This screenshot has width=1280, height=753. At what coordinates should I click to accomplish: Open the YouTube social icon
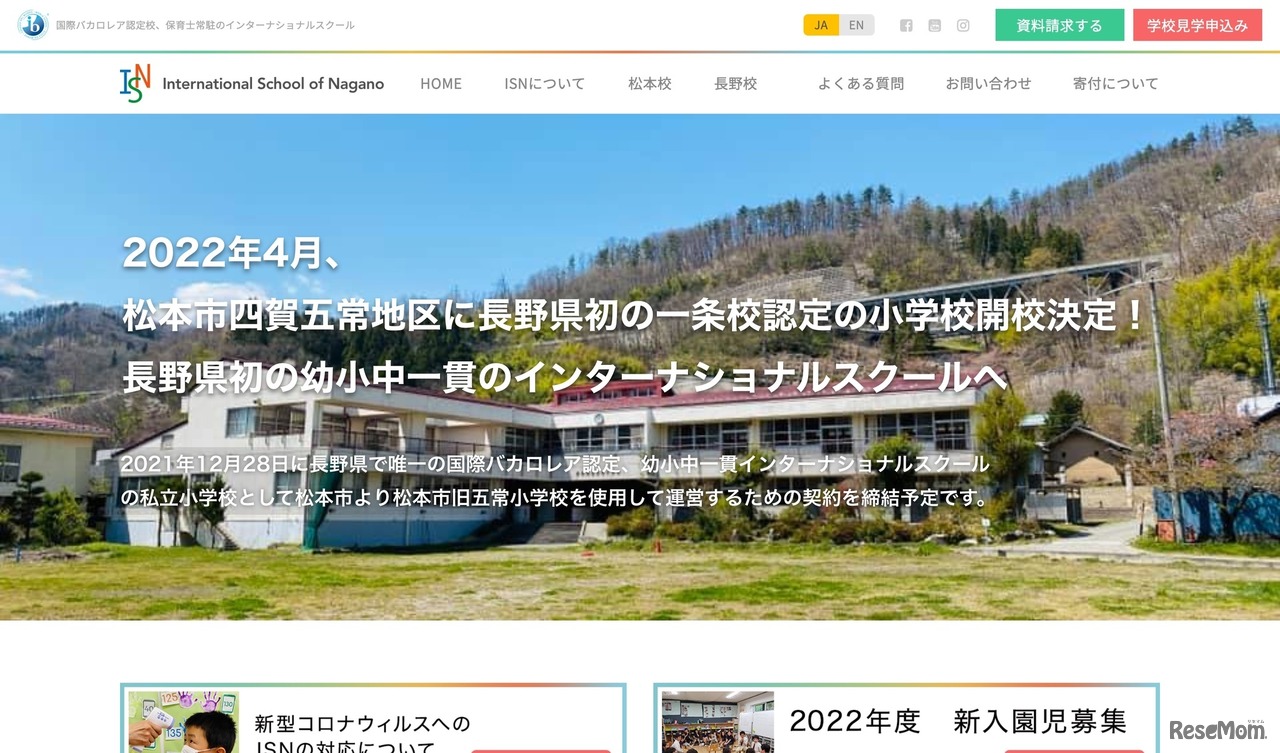click(934, 26)
